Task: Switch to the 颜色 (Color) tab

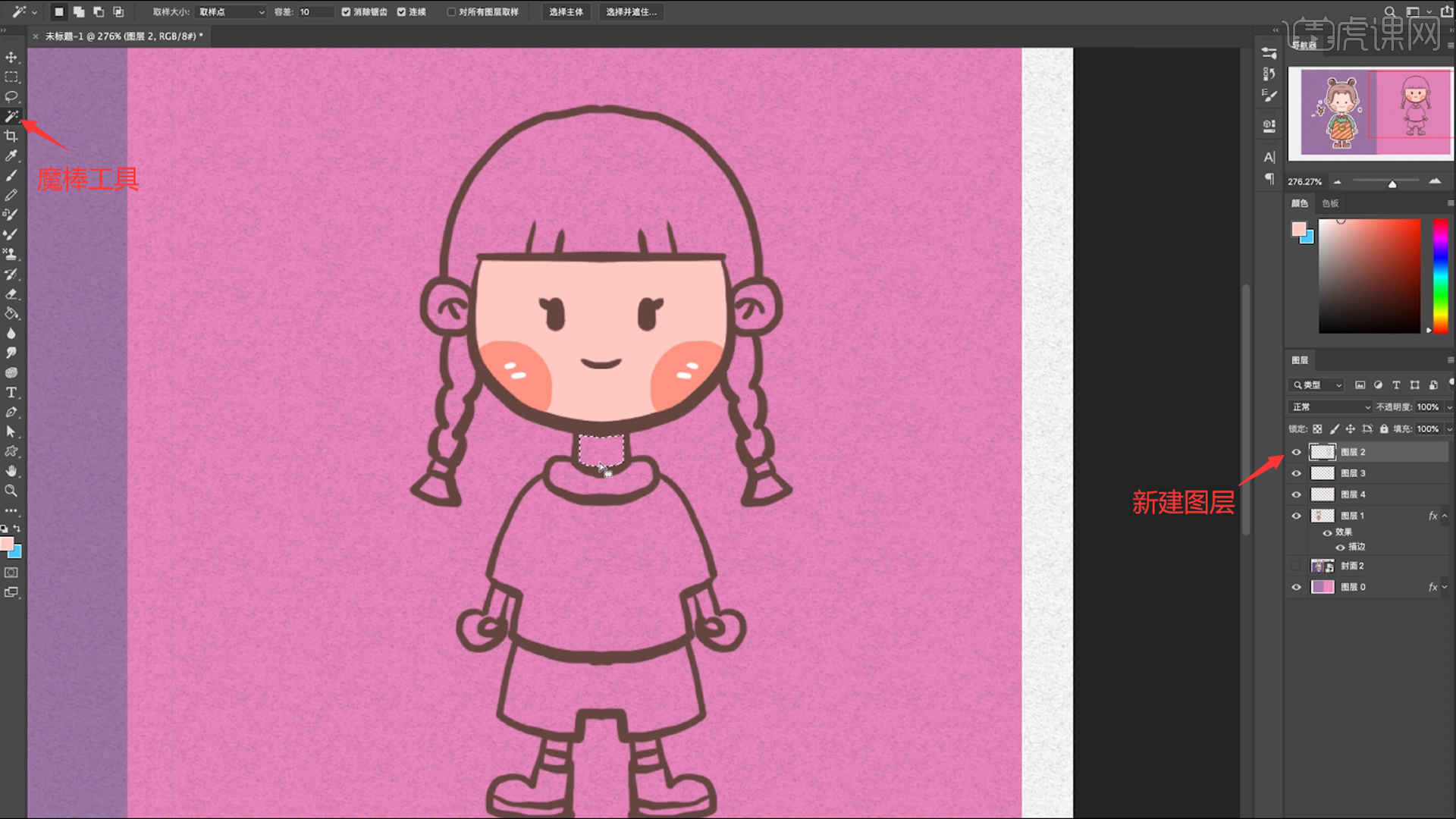Action: click(1300, 203)
